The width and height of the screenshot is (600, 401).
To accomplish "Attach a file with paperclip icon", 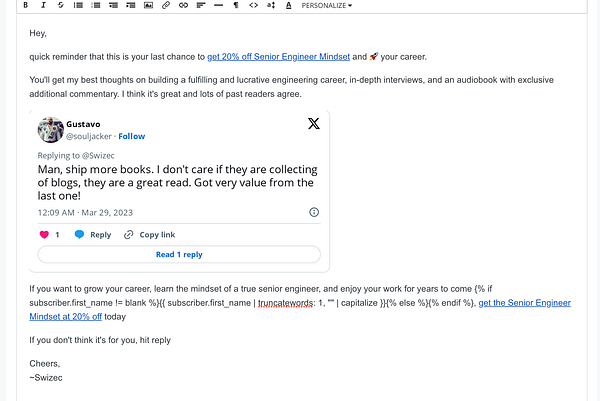I will (166, 5).
